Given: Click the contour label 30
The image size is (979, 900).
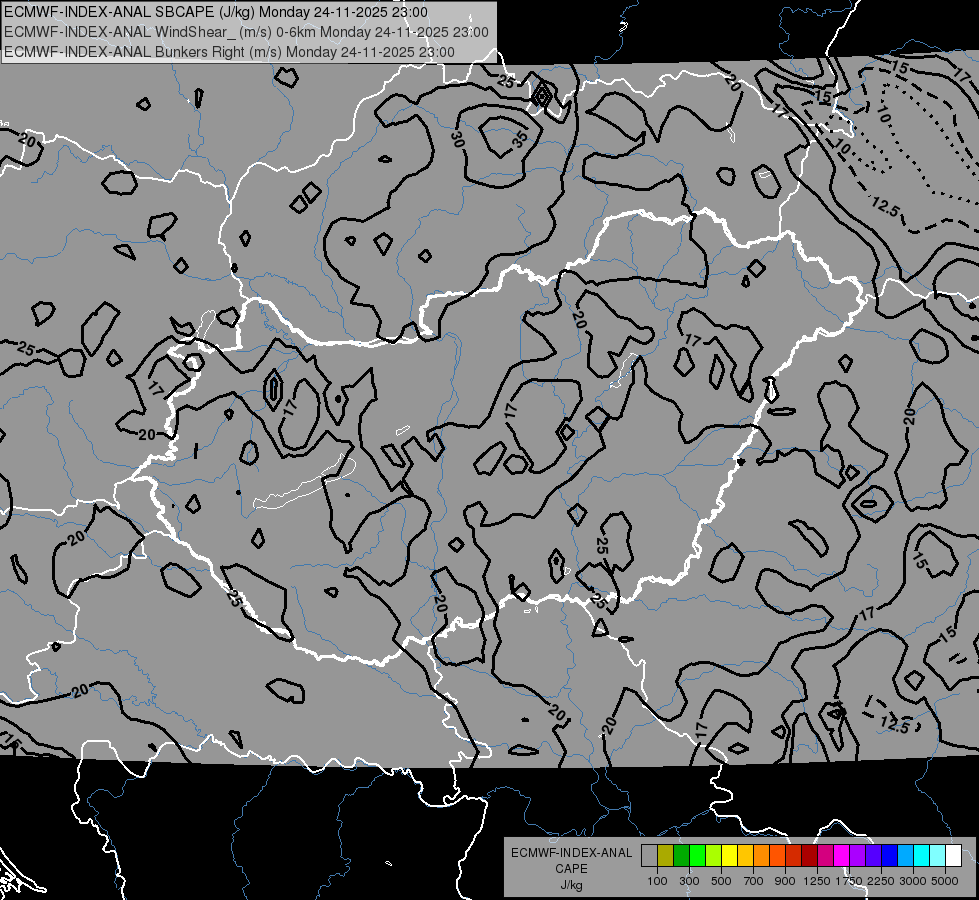Looking at the screenshot, I should (458, 140).
